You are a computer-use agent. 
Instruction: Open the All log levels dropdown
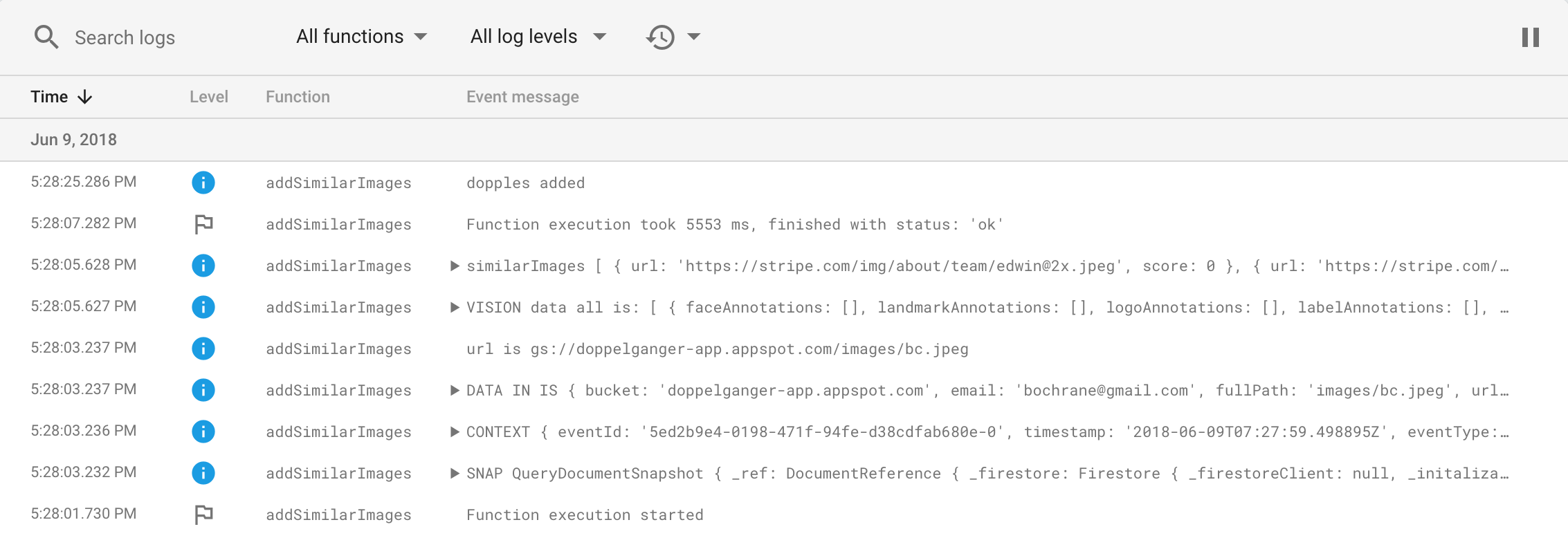538,37
